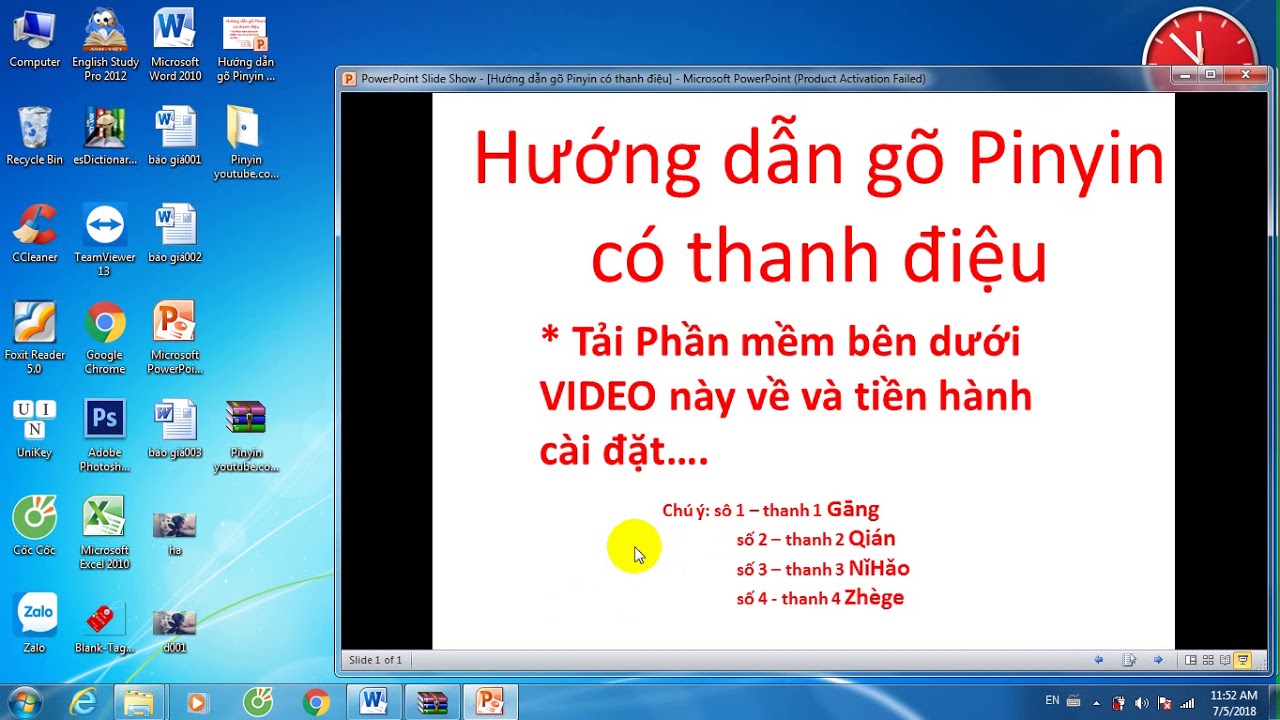Go to the previous slide arrow
Screen dimensions: 1280x720
(1099, 660)
